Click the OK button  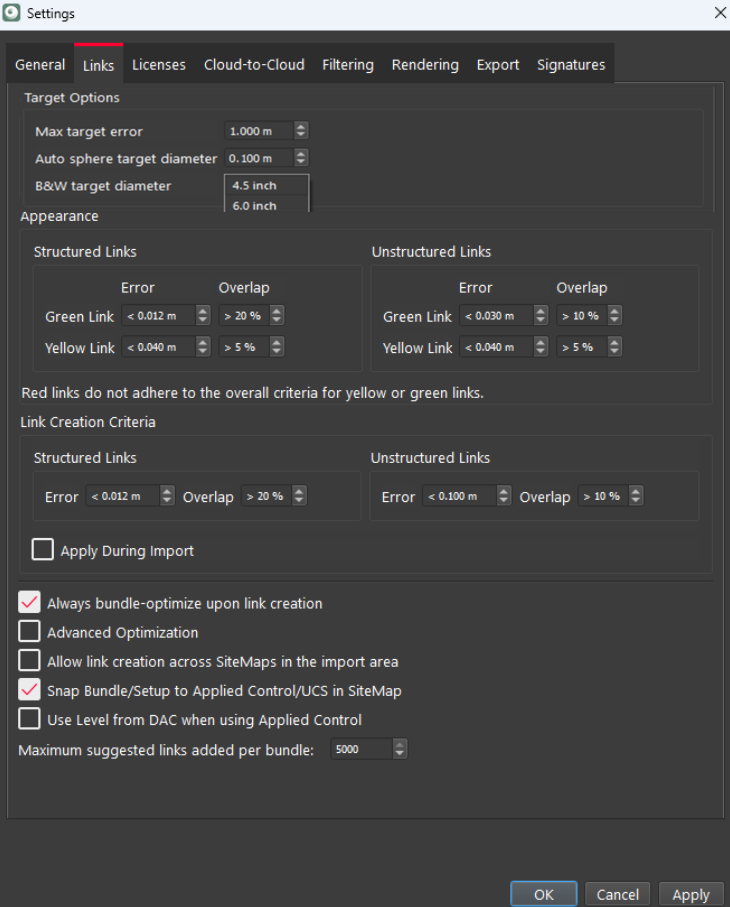click(x=543, y=894)
